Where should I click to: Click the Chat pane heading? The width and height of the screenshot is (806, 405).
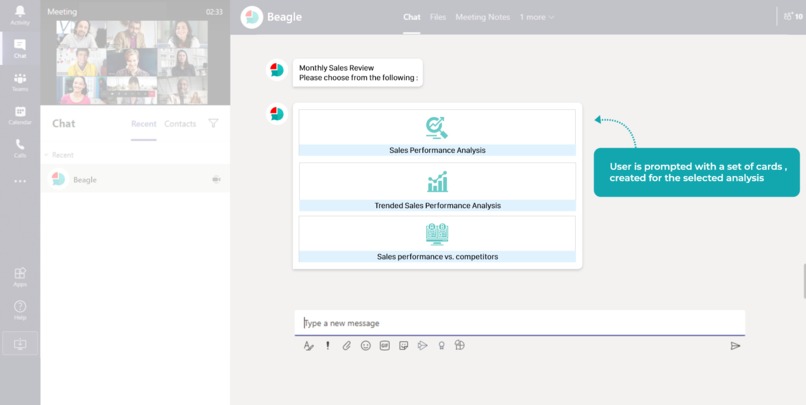tap(64, 123)
